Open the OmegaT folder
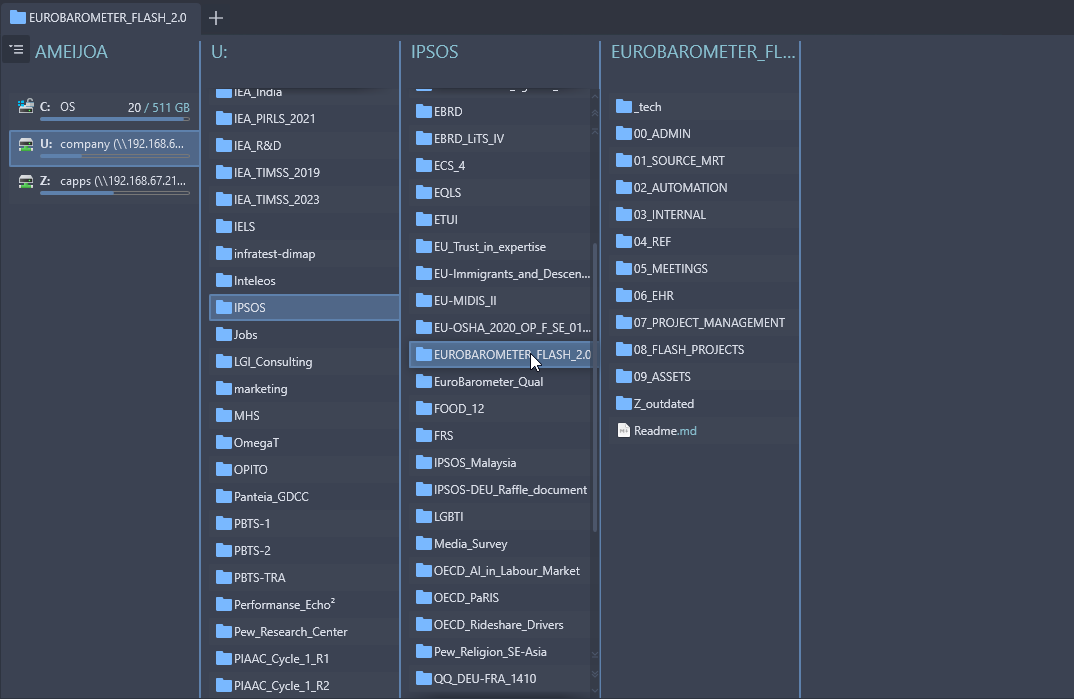The width and height of the screenshot is (1074, 699). tap(304, 443)
